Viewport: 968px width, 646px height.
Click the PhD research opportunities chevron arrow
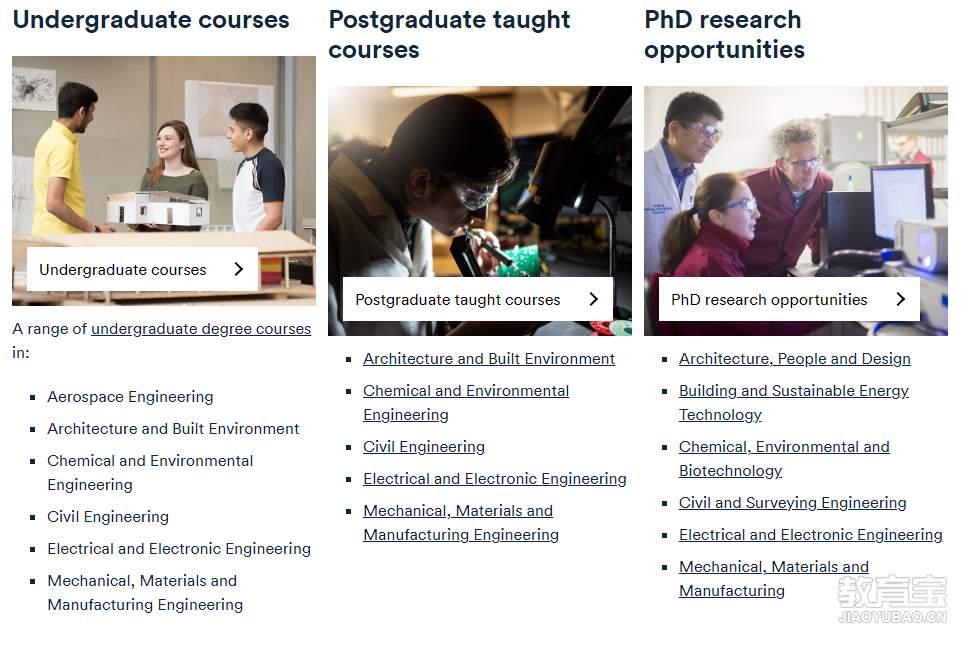(901, 299)
